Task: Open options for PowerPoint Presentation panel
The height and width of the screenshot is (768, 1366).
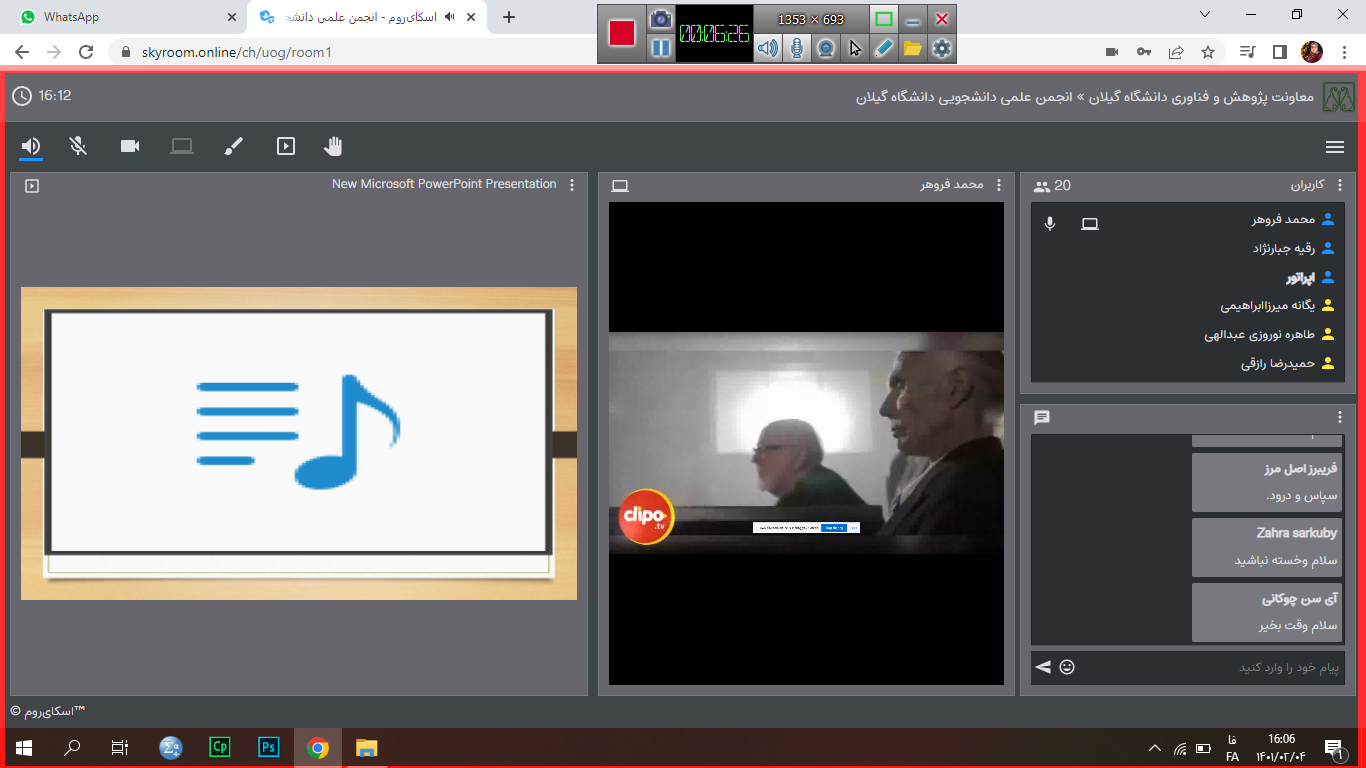Action: tap(572, 185)
